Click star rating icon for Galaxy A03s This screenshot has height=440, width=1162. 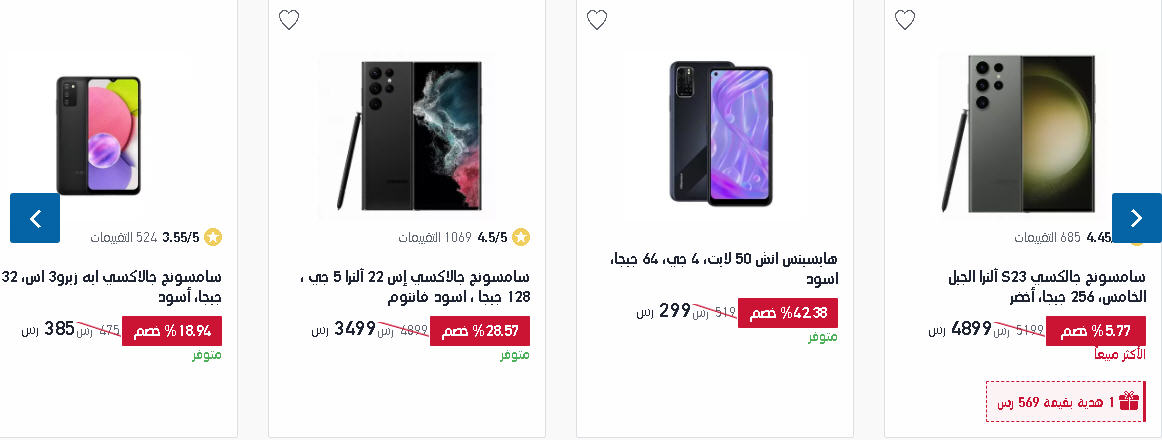point(213,238)
